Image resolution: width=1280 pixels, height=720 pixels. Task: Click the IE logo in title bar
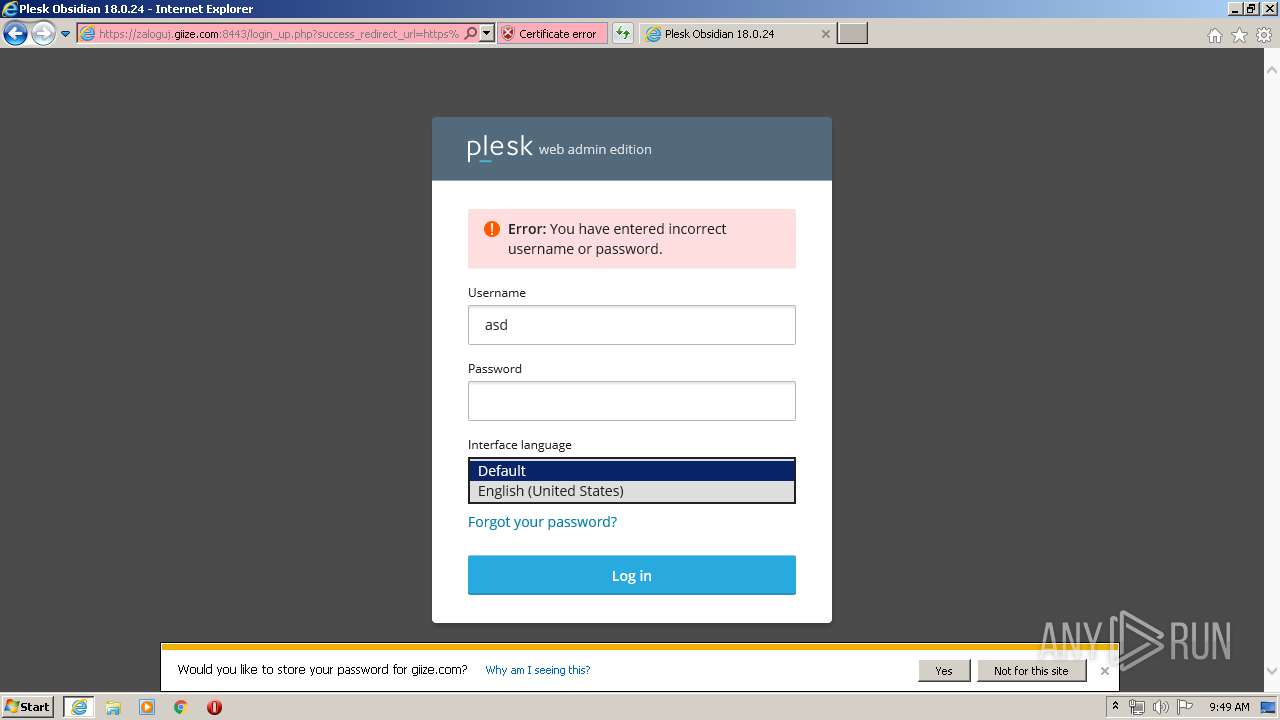pos(10,9)
